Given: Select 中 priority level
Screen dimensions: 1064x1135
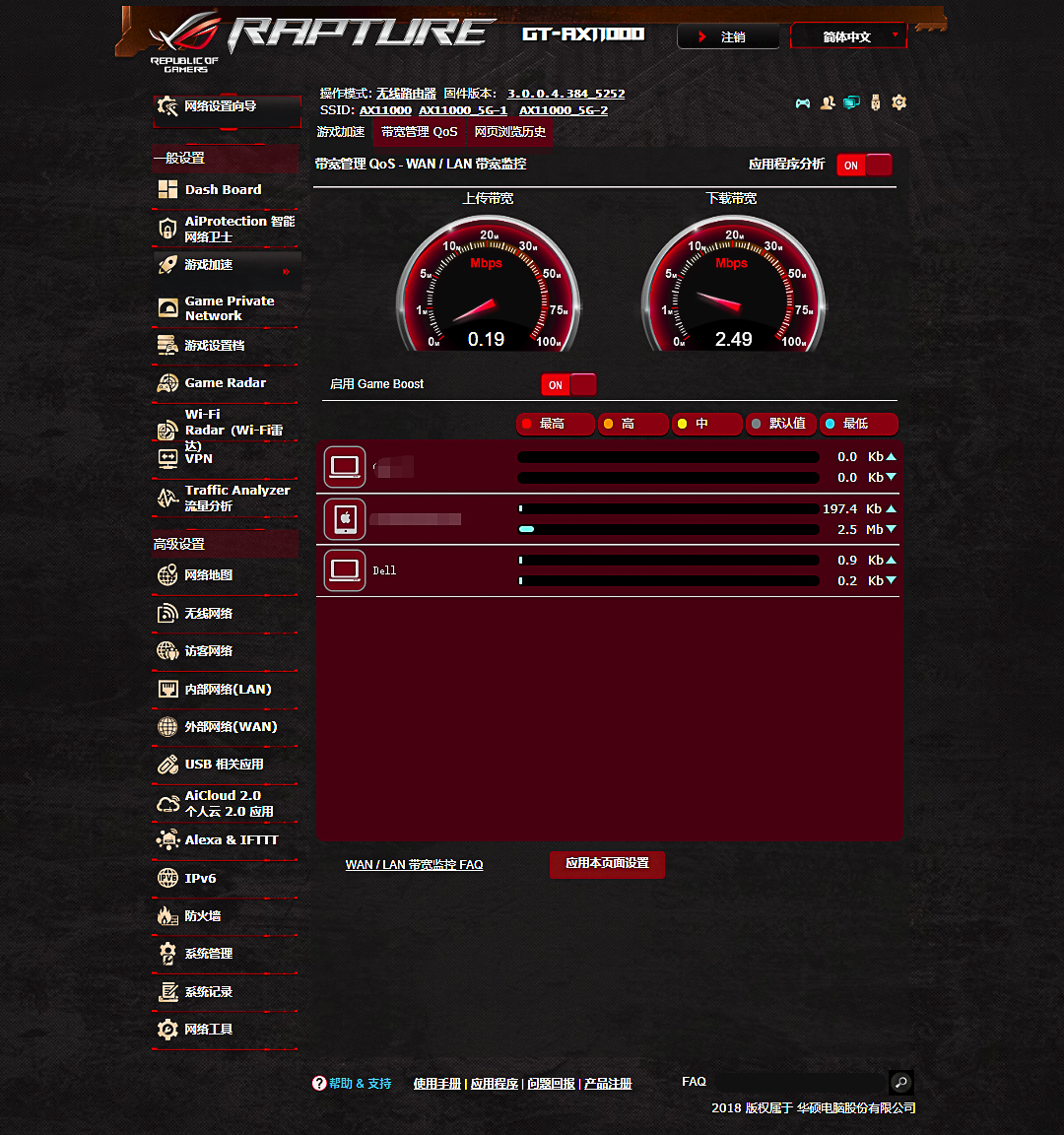Looking at the screenshot, I should [707, 425].
